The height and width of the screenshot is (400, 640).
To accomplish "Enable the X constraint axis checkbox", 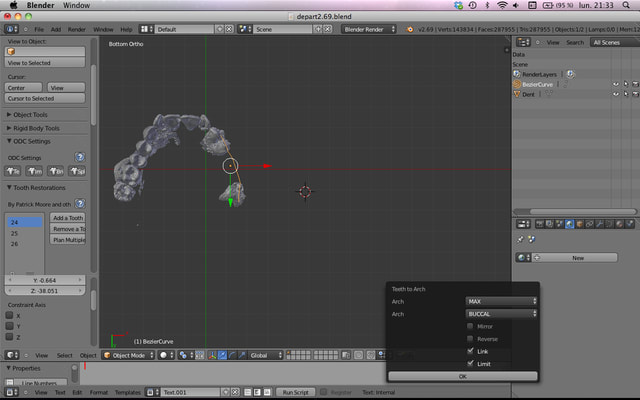I will click(x=10, y=315).
